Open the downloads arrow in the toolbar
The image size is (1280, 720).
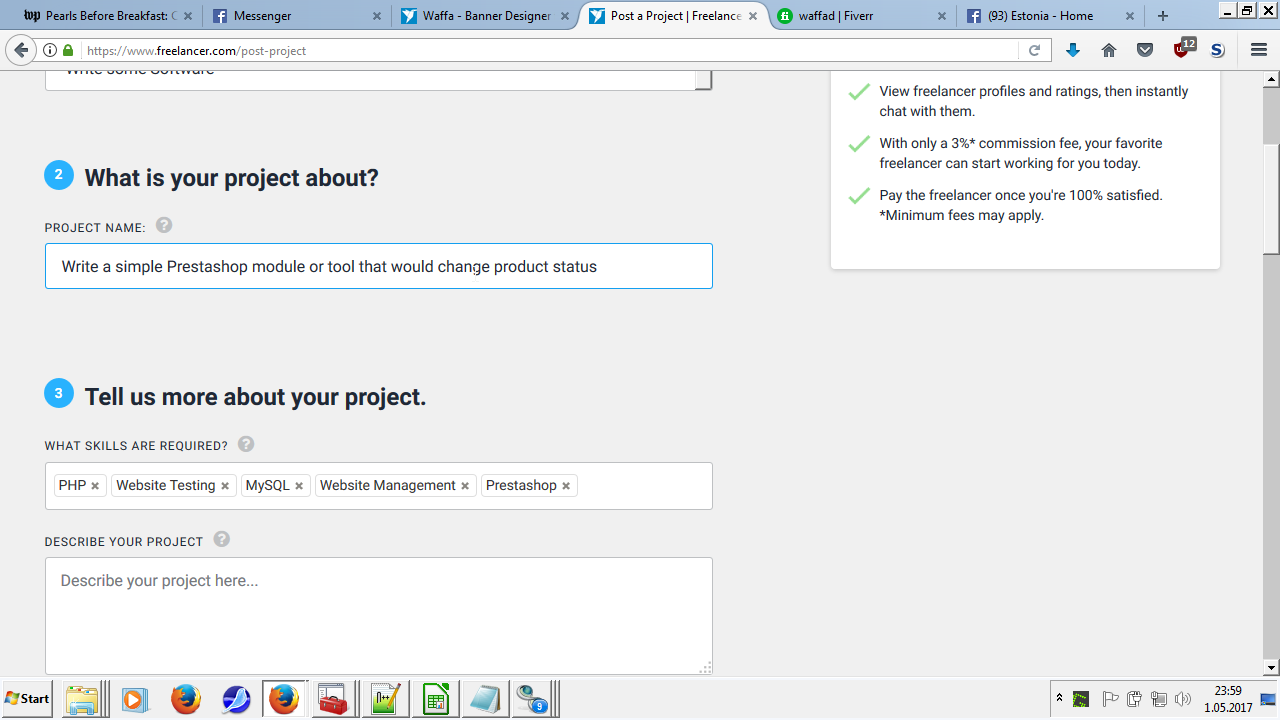tap(1073, 50)
